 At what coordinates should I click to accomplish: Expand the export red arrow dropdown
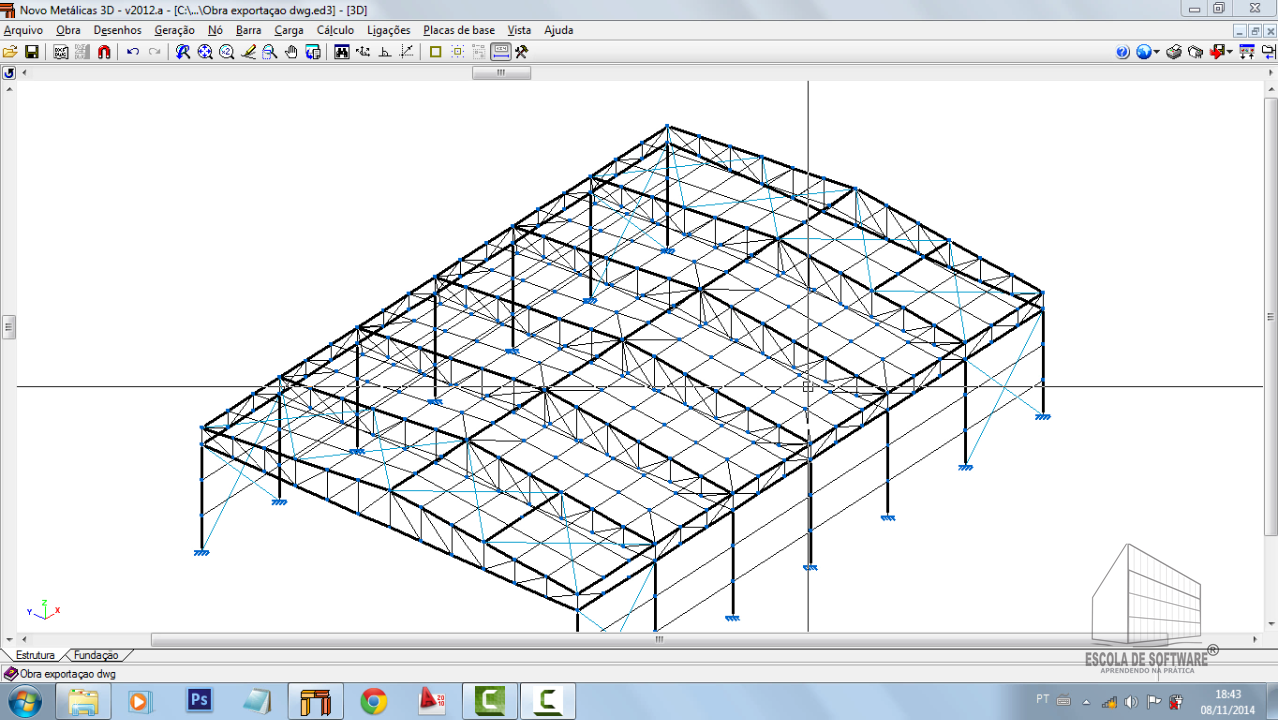click(1230, 52)
